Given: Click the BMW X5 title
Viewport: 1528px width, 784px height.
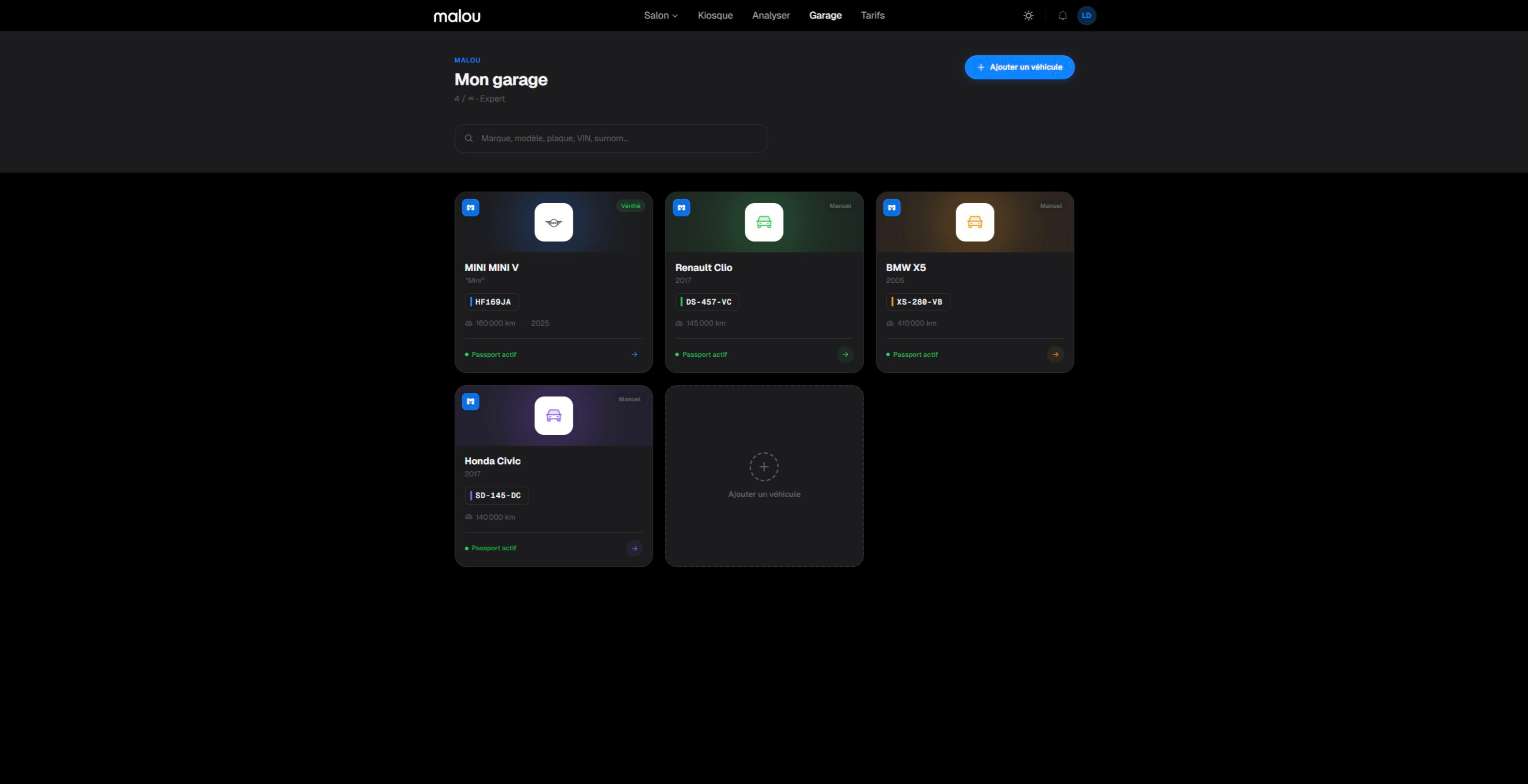Looking at the screenshot, I should [906, 268].
